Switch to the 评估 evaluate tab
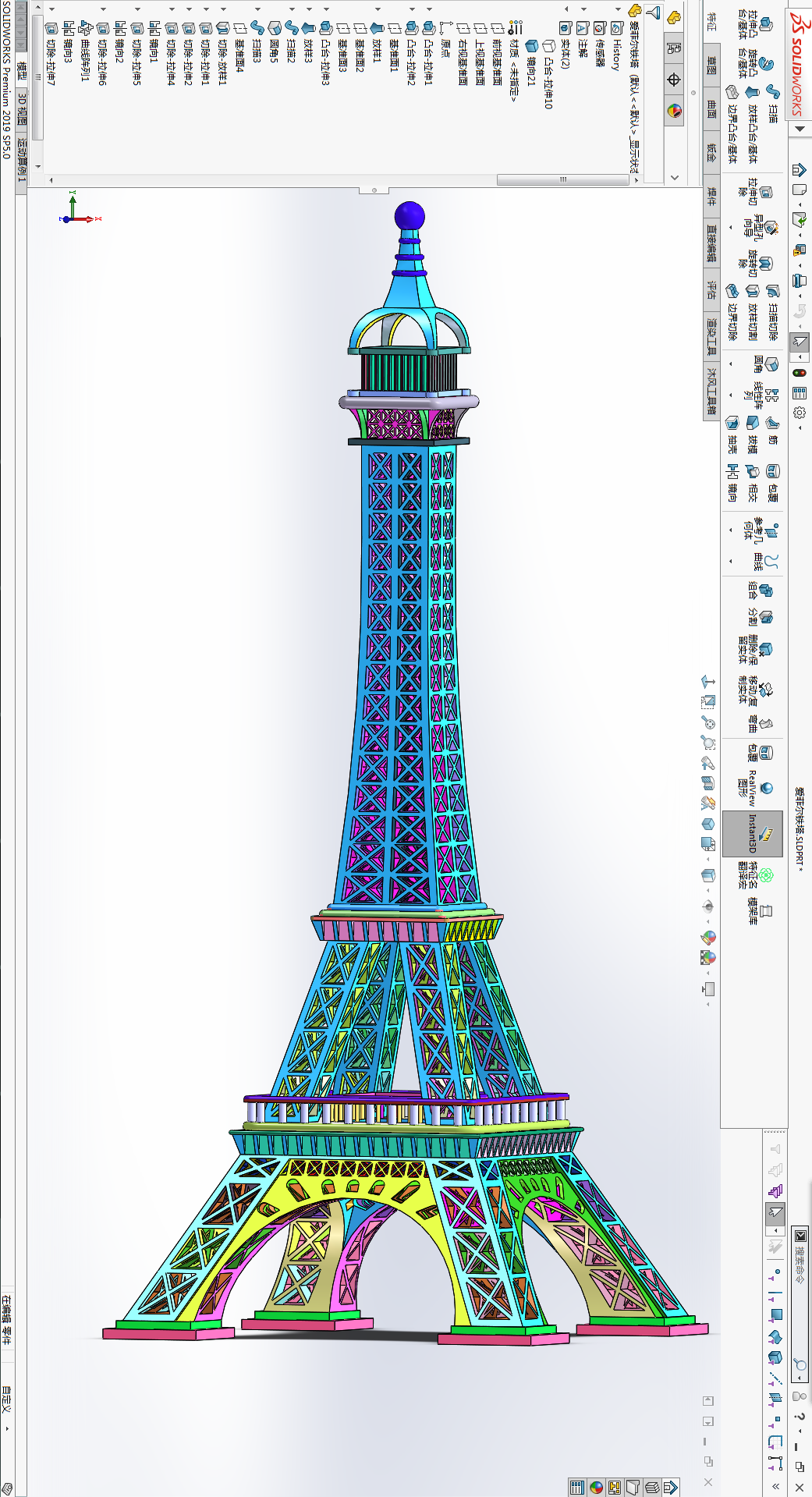The height and width of the screenshot is (1497, 812). point(711,290)
